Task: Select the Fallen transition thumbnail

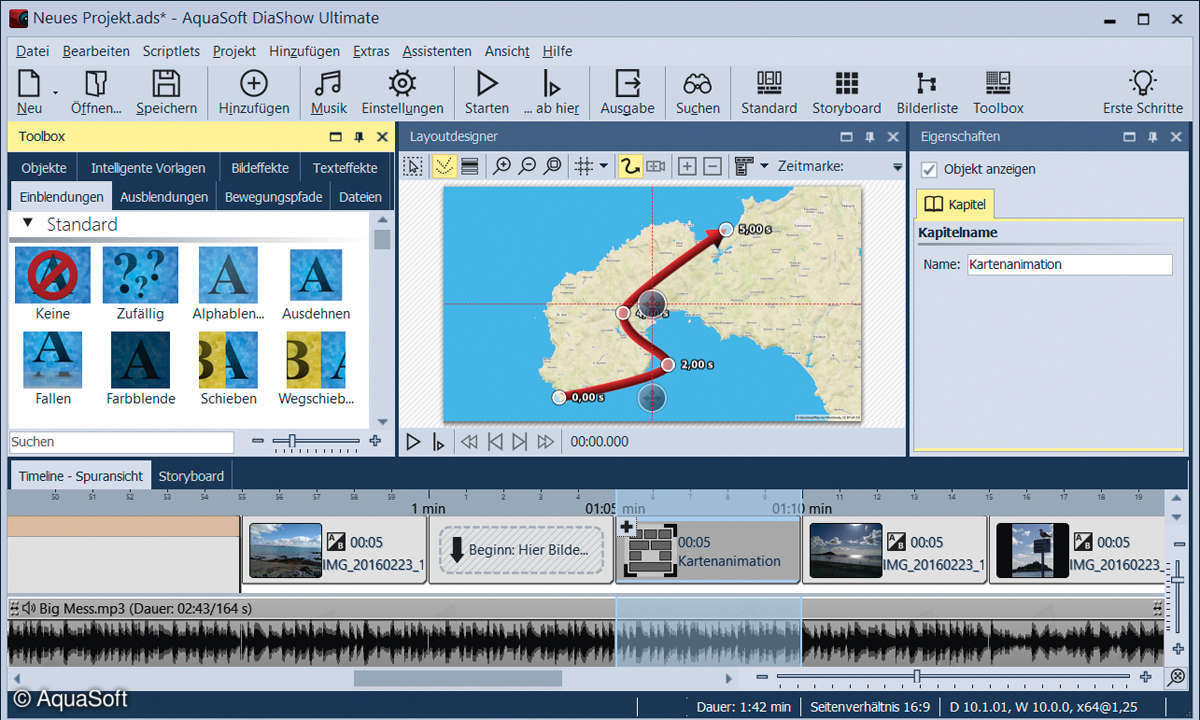Action: [x=53, y=360]
